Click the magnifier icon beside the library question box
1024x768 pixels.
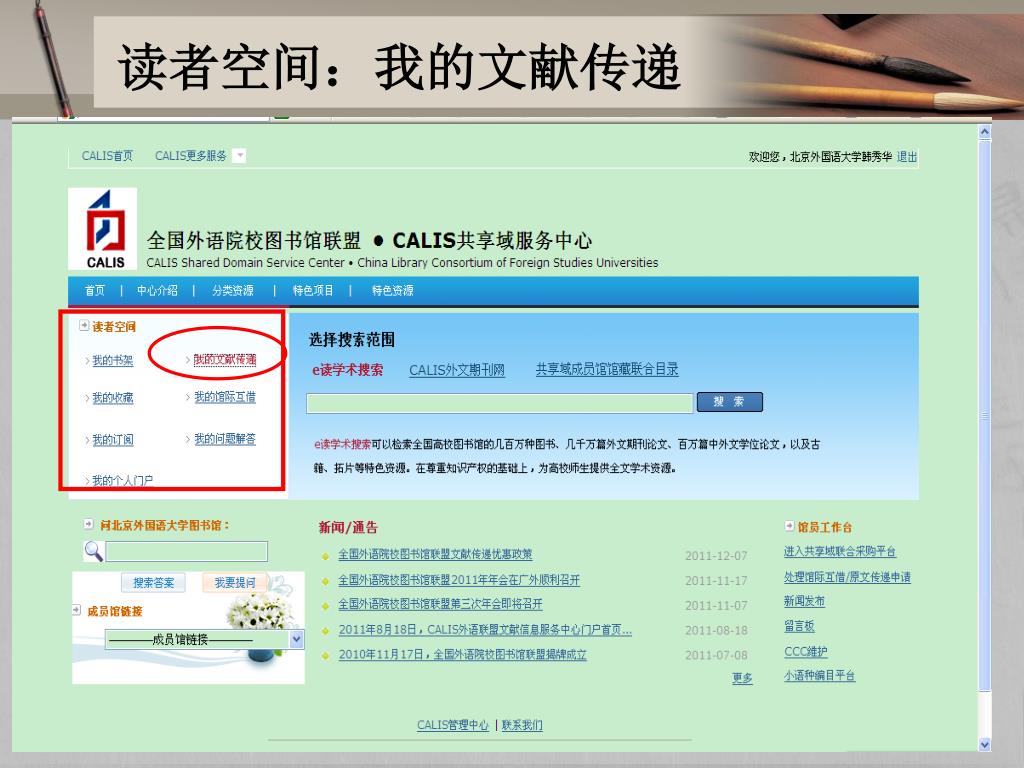tap(94, 551)
